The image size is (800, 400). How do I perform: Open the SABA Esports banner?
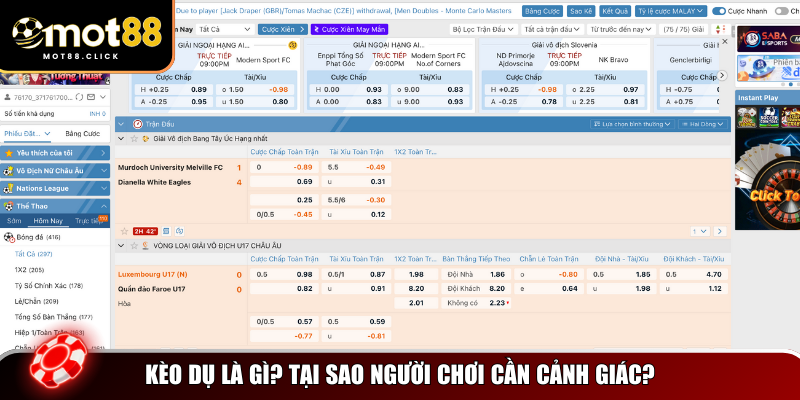[x=768, y=39]
